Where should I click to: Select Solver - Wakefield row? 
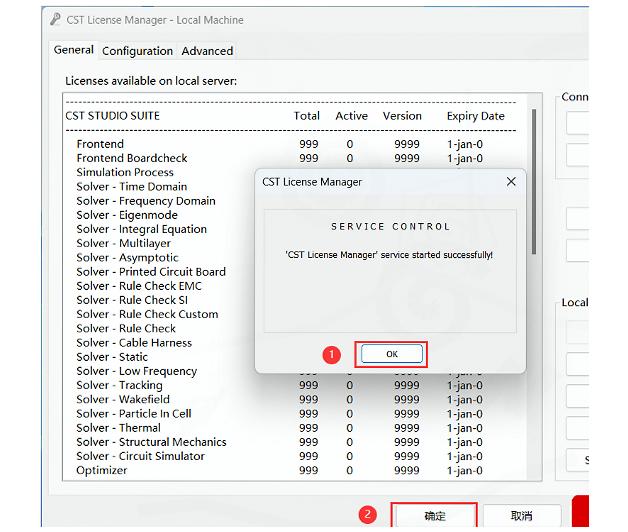coord(280,399)
